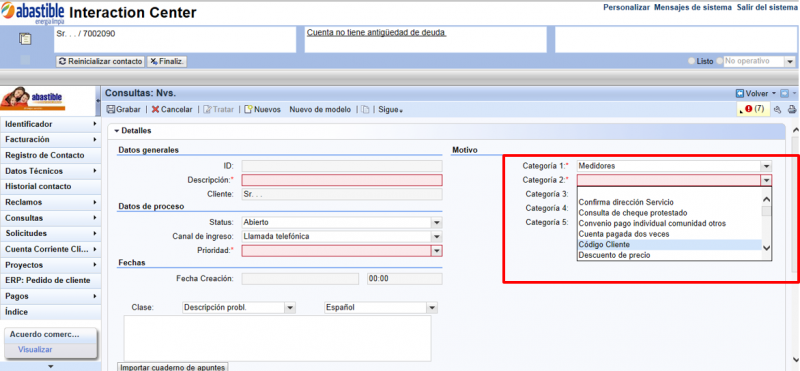The height and width of the screenshot is (371, 800).
Task: Click the Nuevos document icon
Action: 248,109
